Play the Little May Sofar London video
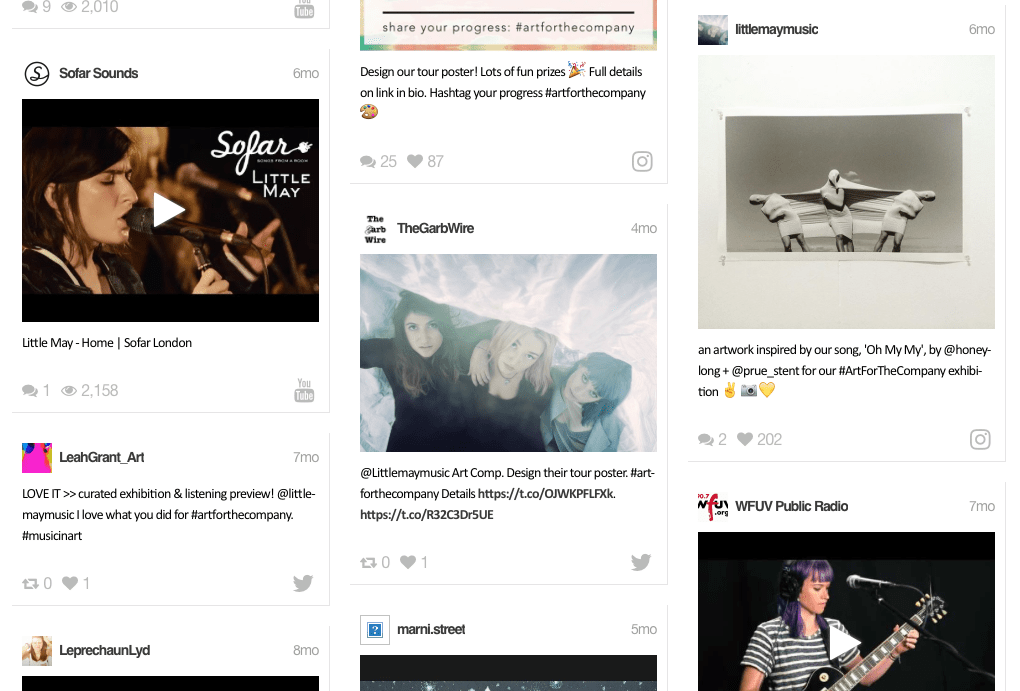 (169, 210)
